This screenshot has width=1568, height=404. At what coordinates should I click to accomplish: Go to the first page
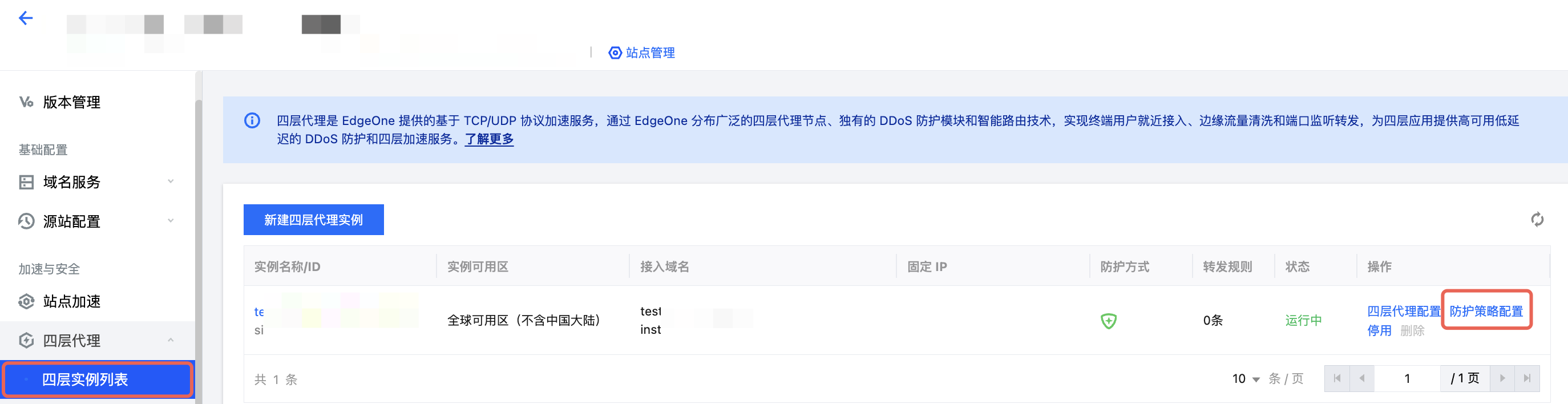[x=1337, y=378]
